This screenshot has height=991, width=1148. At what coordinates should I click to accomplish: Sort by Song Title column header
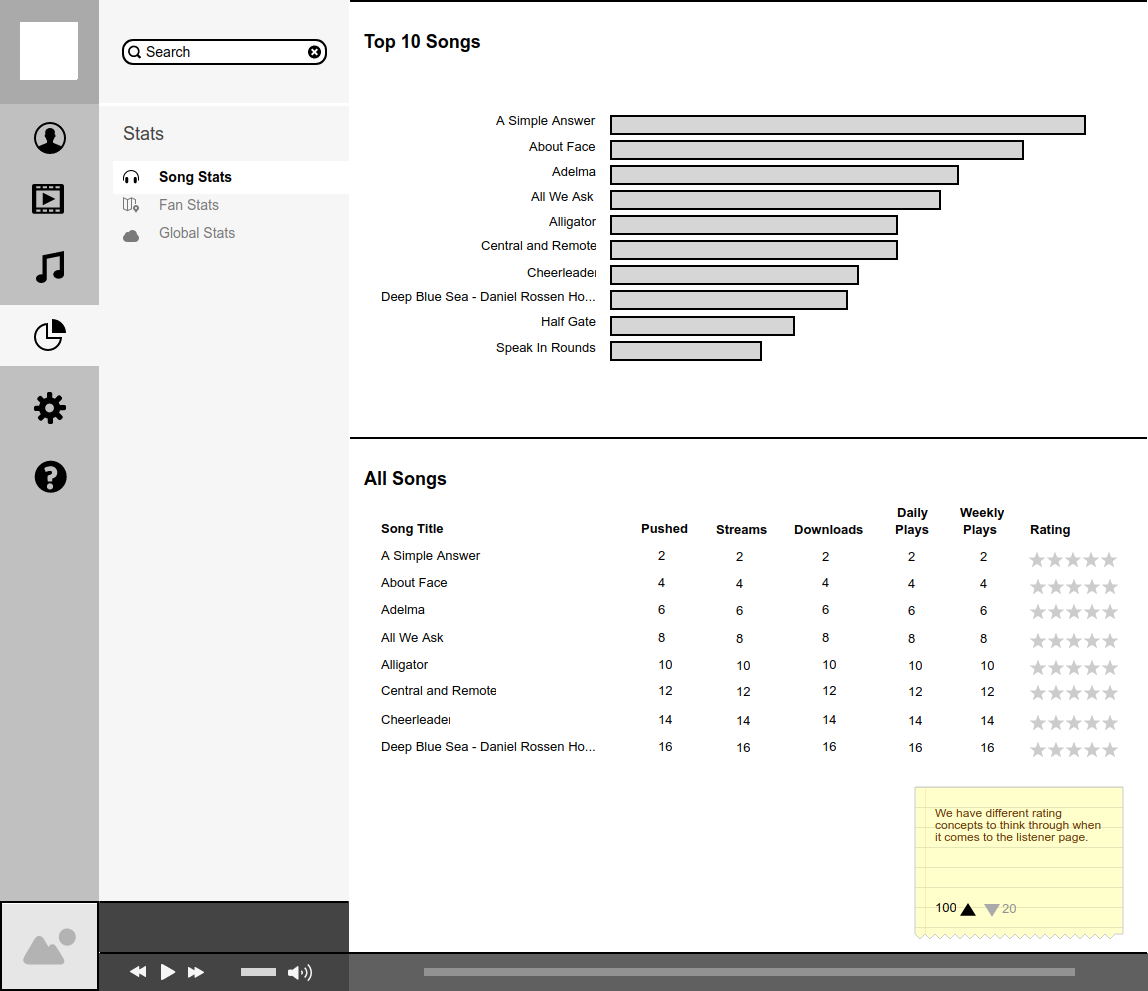(x=412, y=528)
